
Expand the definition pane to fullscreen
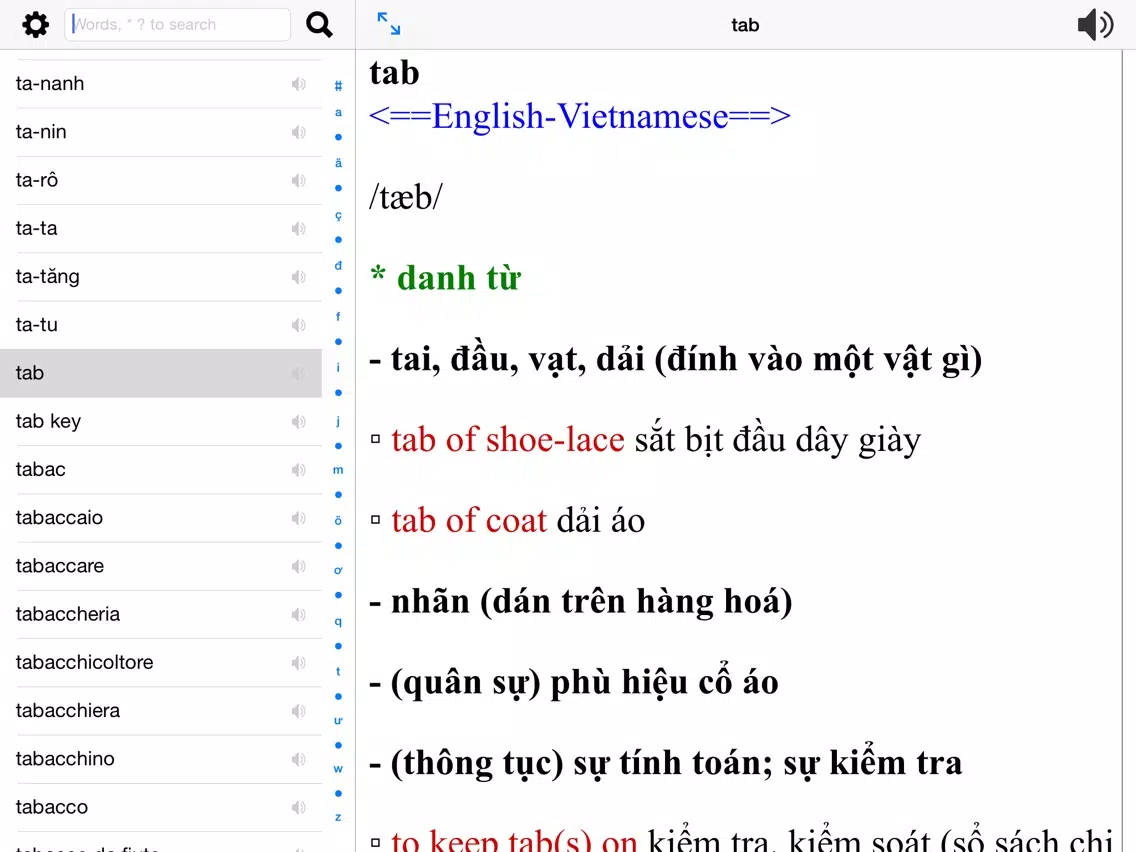tap(388, 24)
